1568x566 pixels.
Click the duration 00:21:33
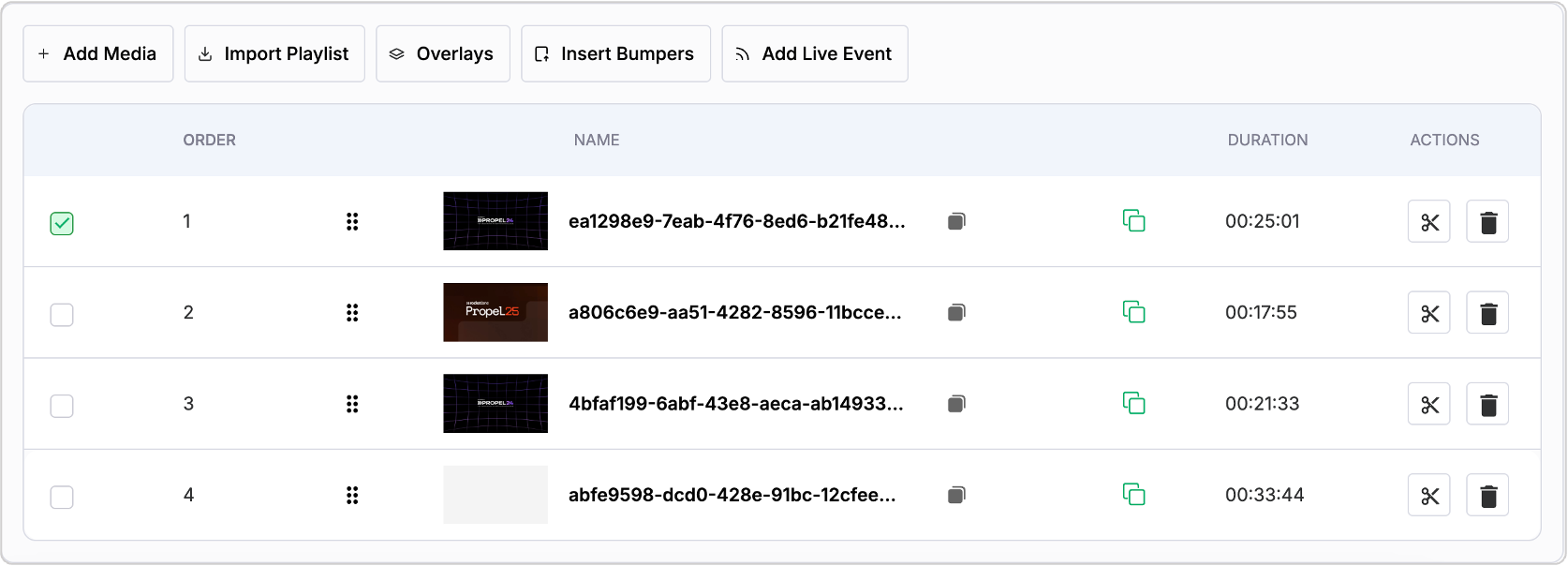[x=1263, y=404]
